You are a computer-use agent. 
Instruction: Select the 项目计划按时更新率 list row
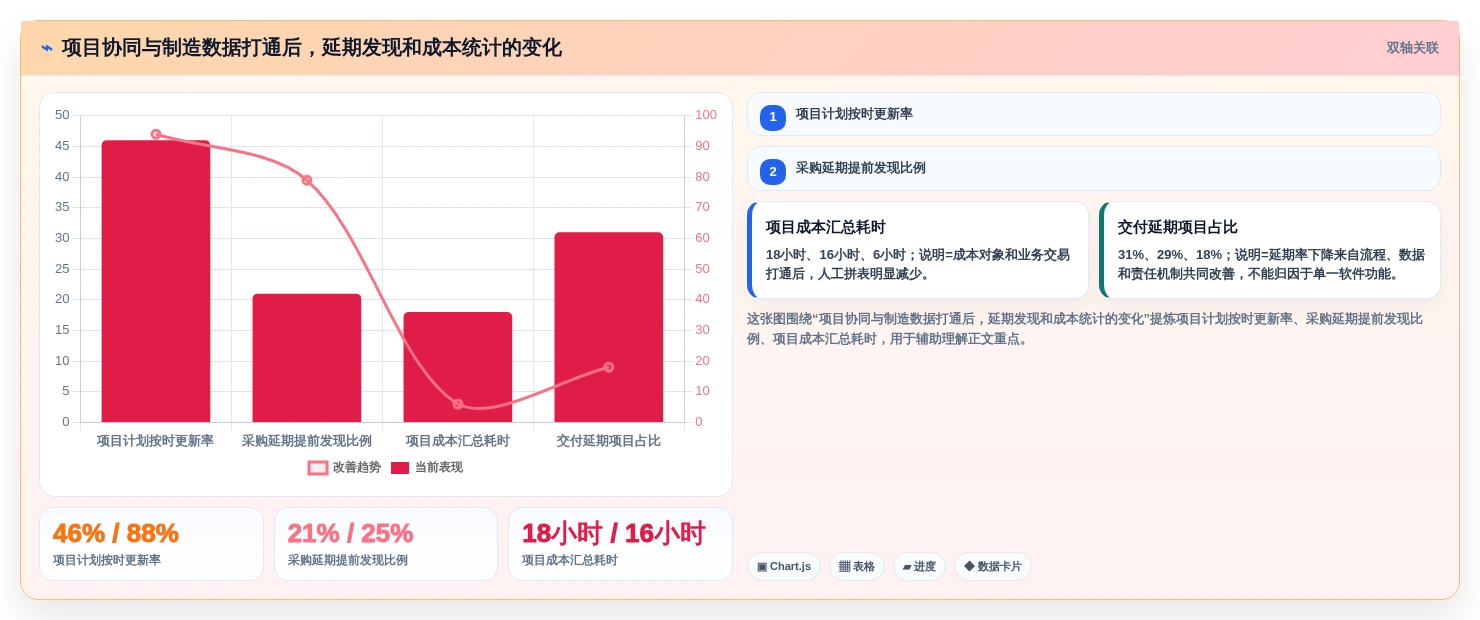point(1093,114)
